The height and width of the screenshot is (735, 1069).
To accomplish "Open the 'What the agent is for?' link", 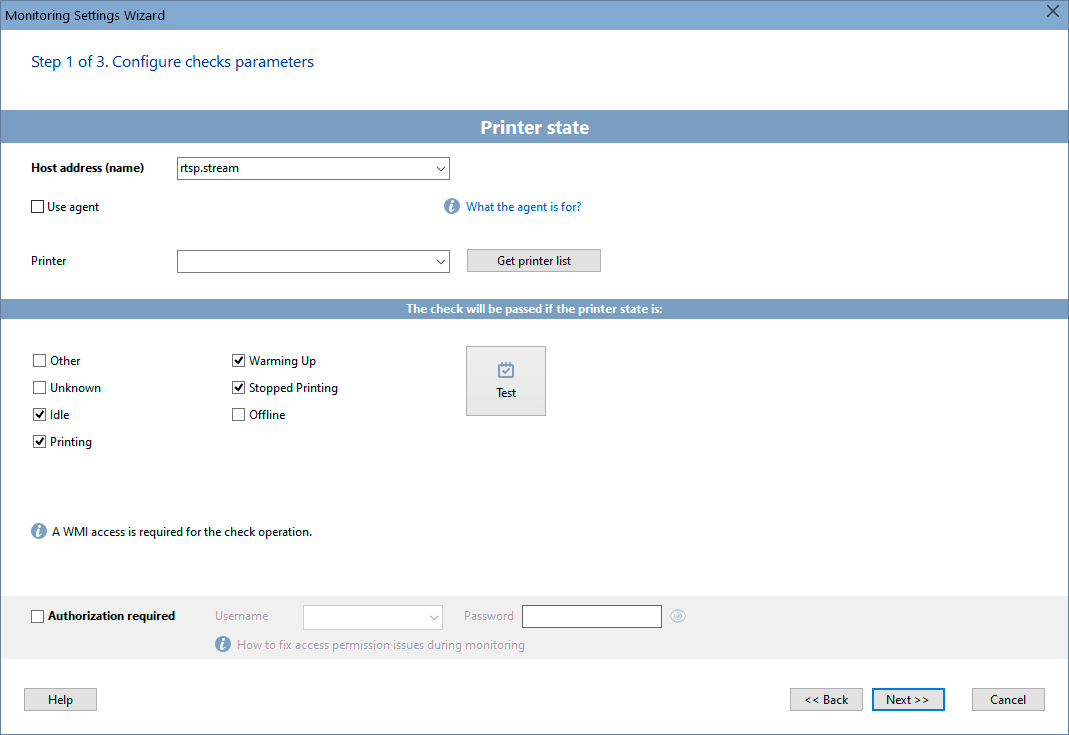I will click(523, 206).
